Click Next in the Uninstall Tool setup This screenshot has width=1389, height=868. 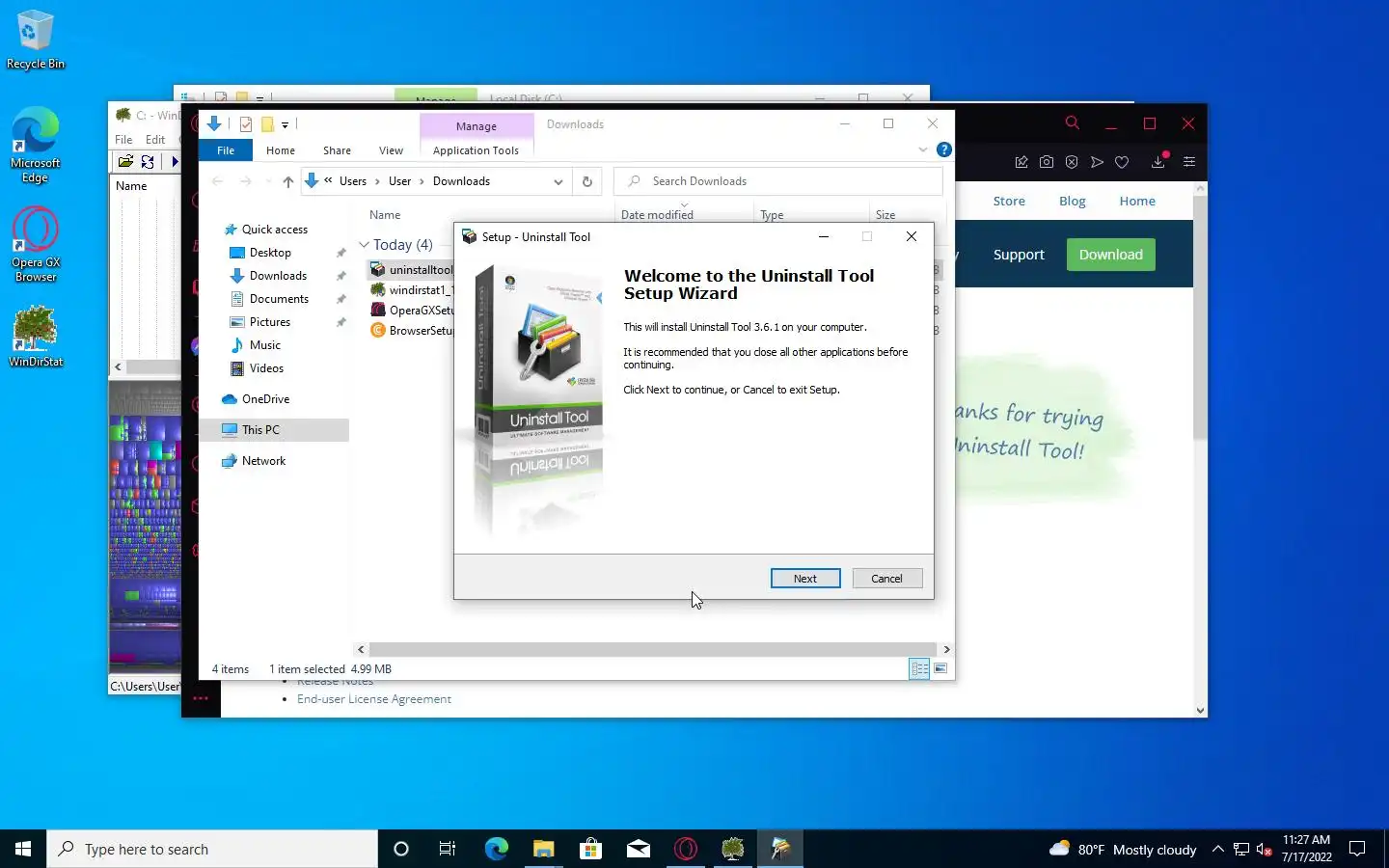click(x=804, y=579)
